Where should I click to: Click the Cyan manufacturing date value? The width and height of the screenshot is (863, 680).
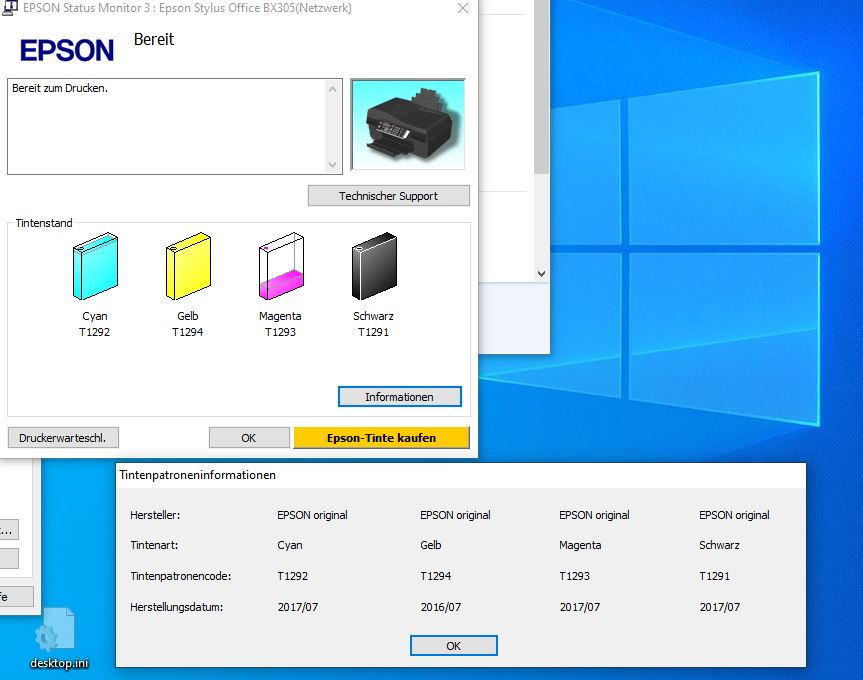[x=298, y=607]
